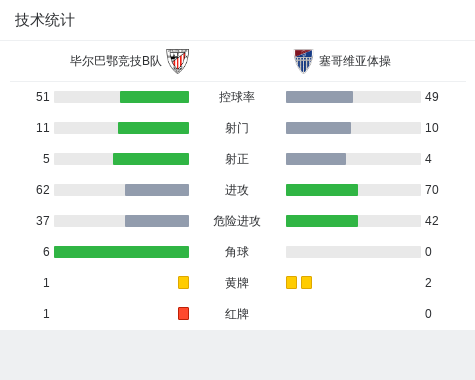Click the home corner kick full green bar
The height and width of the screenshot is (380, 475).
coord(121,252)
